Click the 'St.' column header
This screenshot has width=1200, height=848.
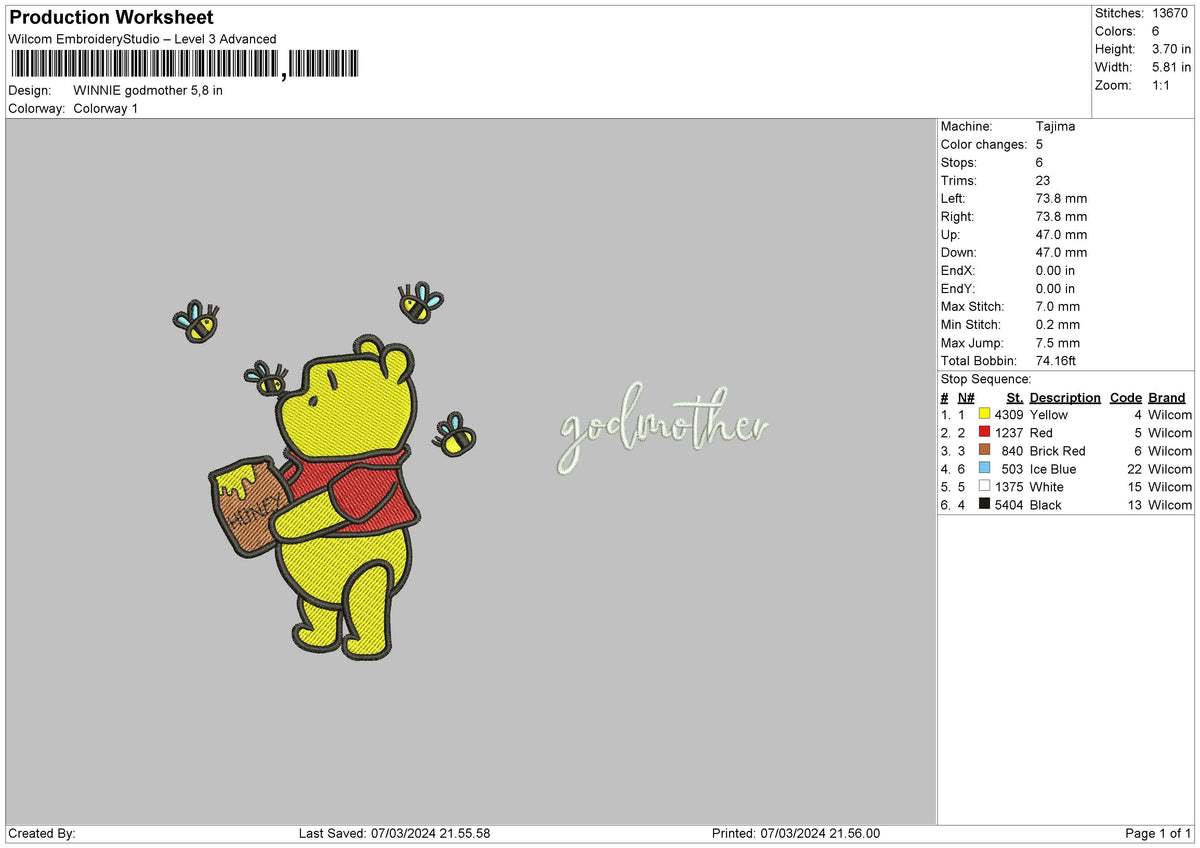pyautogui.click(x=1015, y=397)
